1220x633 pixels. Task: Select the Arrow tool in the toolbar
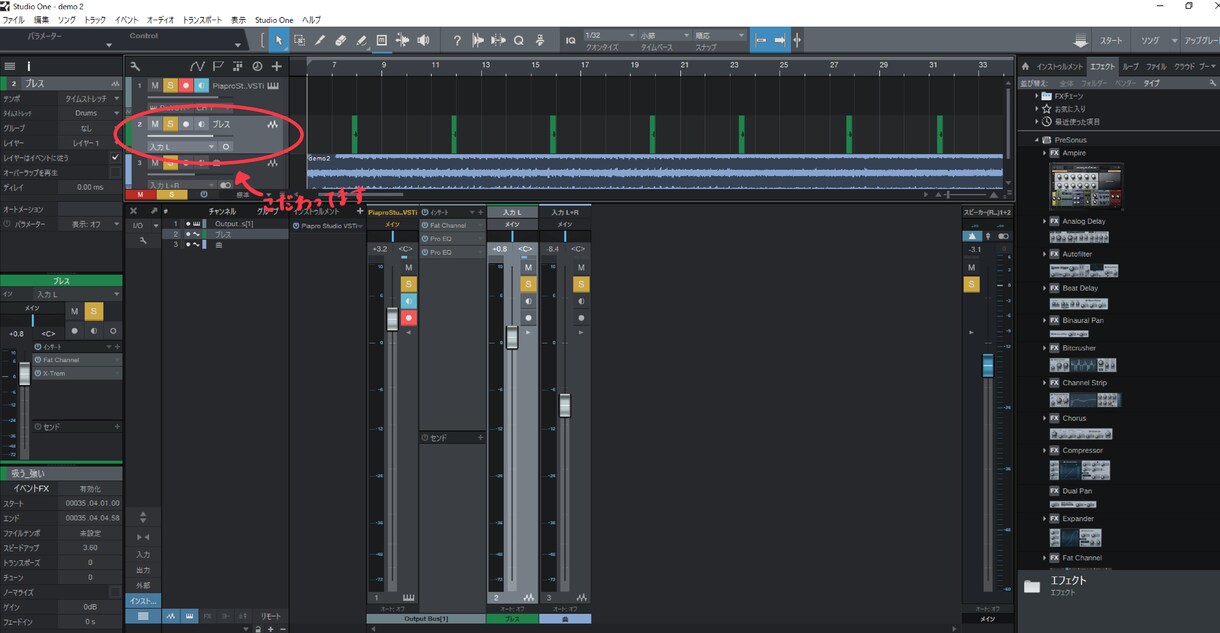click(x=279, y=40)
